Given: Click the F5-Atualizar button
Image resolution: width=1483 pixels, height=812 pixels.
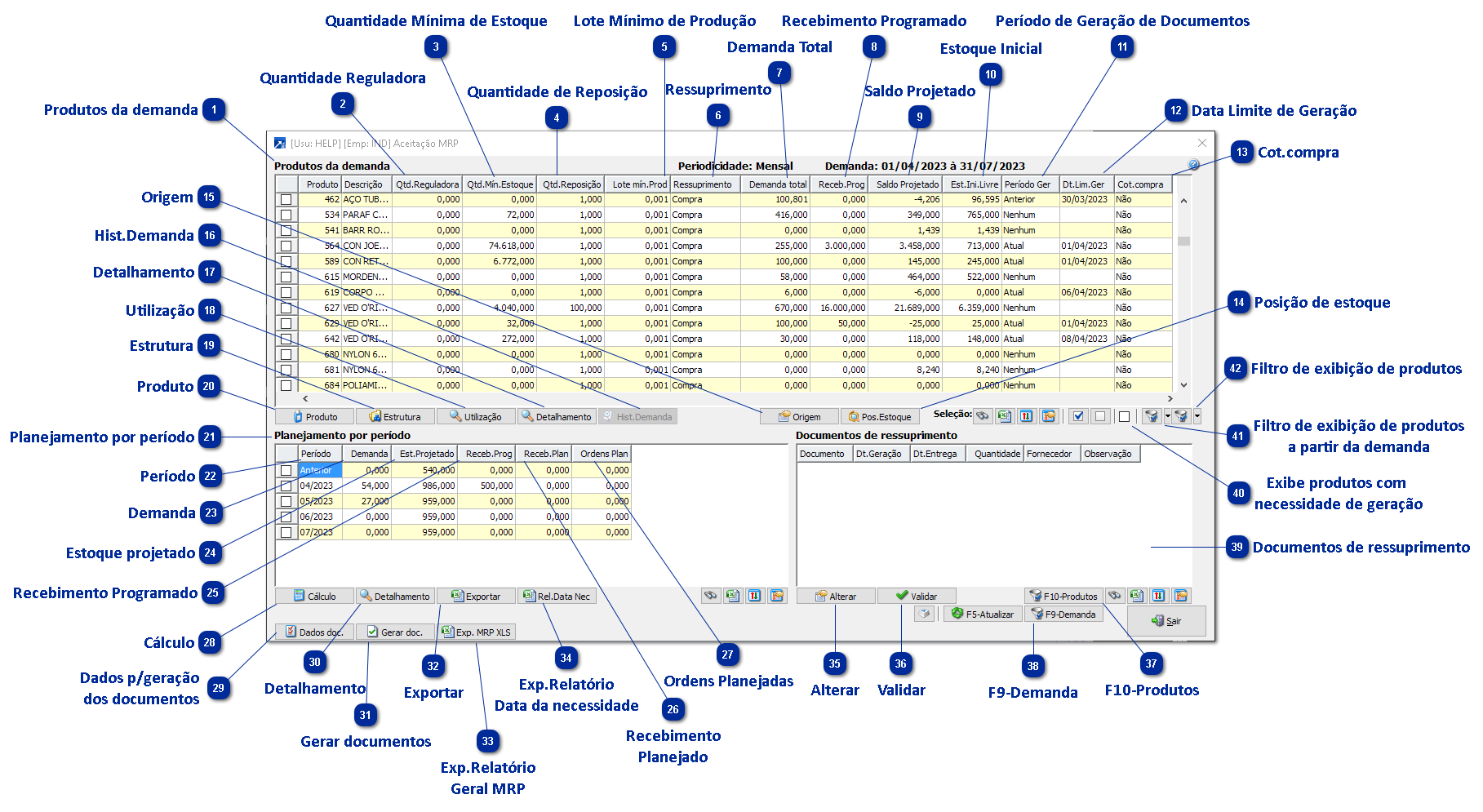Looking at the screenshot, I should tap(983, 614).
